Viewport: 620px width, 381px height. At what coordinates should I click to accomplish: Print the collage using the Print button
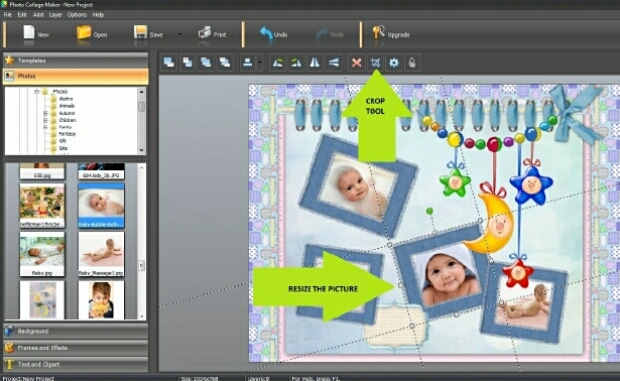point(212,34)
